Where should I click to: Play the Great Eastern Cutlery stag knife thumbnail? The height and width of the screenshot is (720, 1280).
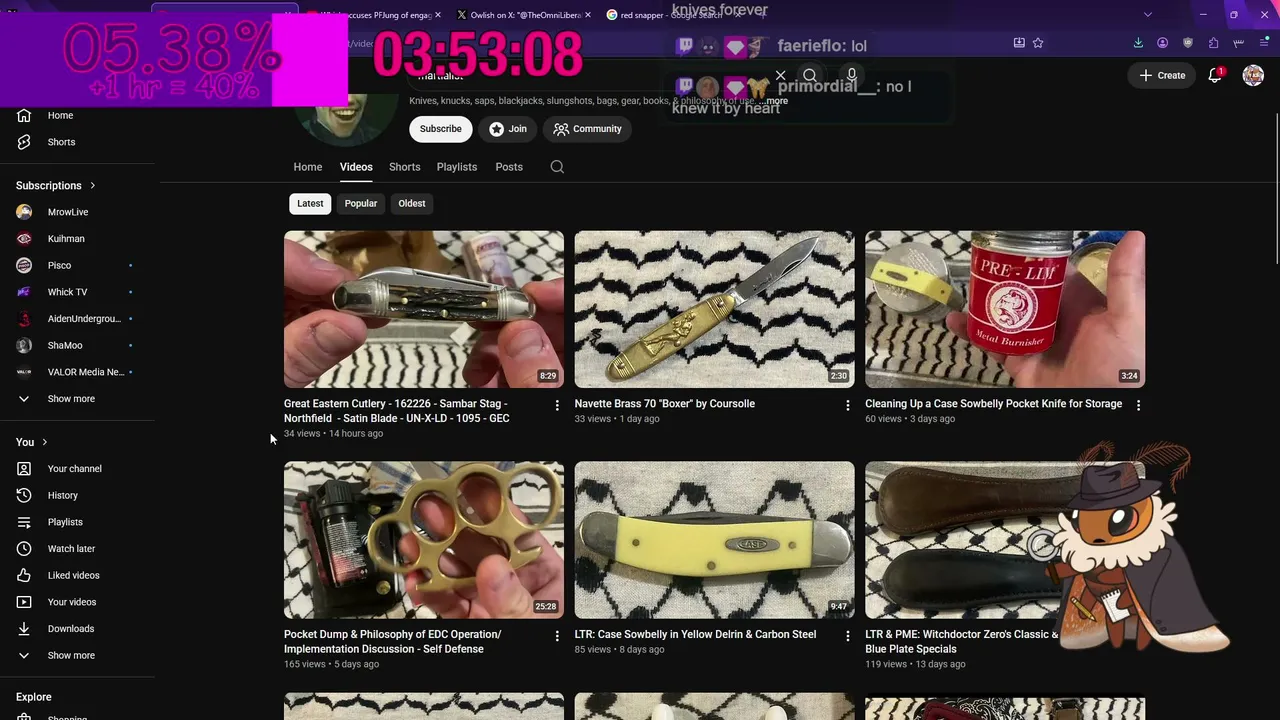pyautogui.click(x=424, y=309)
